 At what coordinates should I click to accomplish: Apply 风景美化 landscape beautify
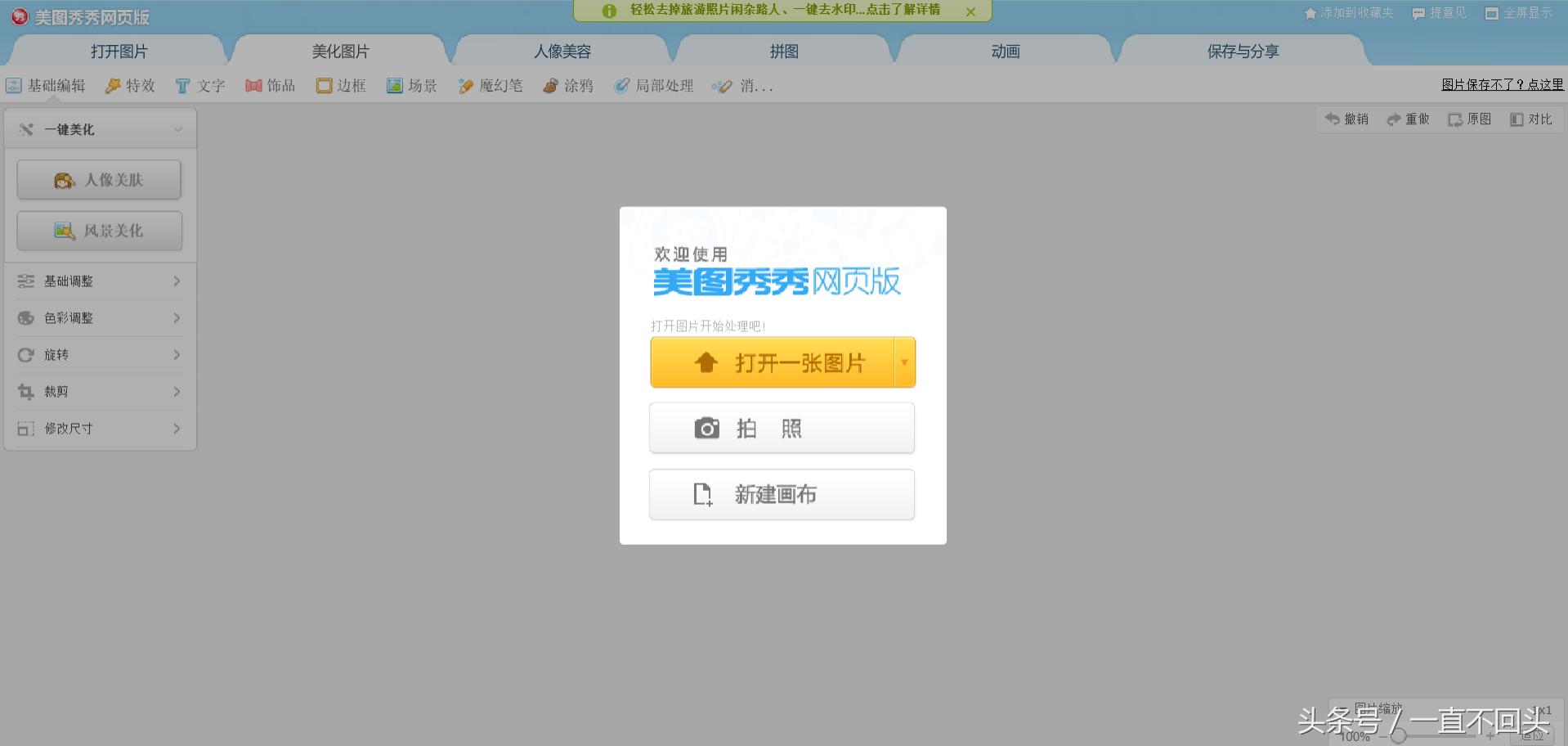click(x=99, y=231)
